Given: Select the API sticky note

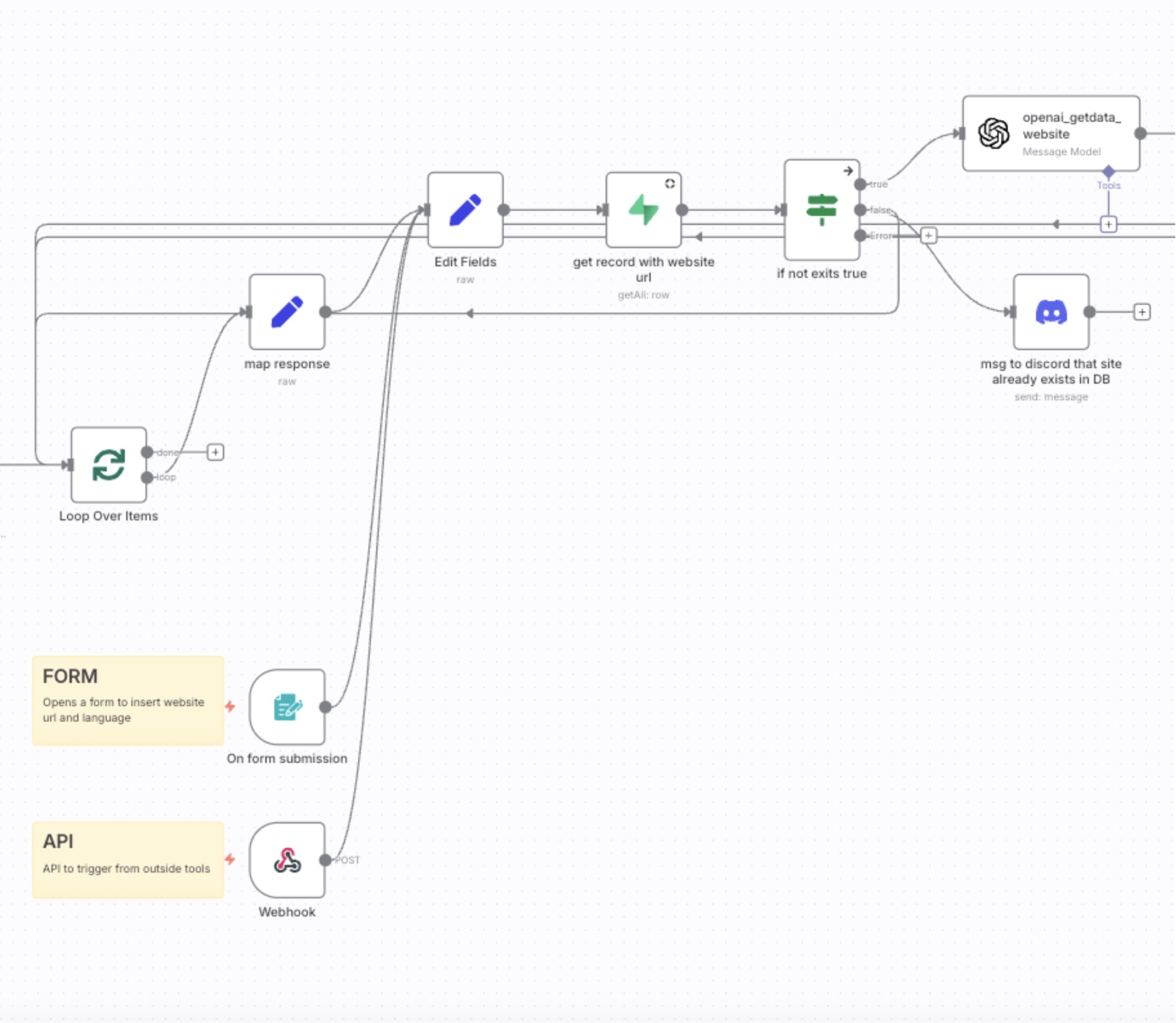Looking at the screenshot, I should (x=128, y=860).
